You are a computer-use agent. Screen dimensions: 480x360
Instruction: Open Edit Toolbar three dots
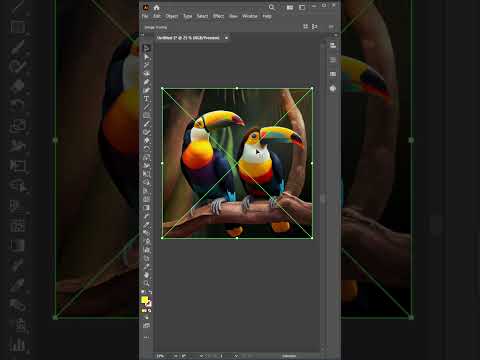[x=146, y=337]
